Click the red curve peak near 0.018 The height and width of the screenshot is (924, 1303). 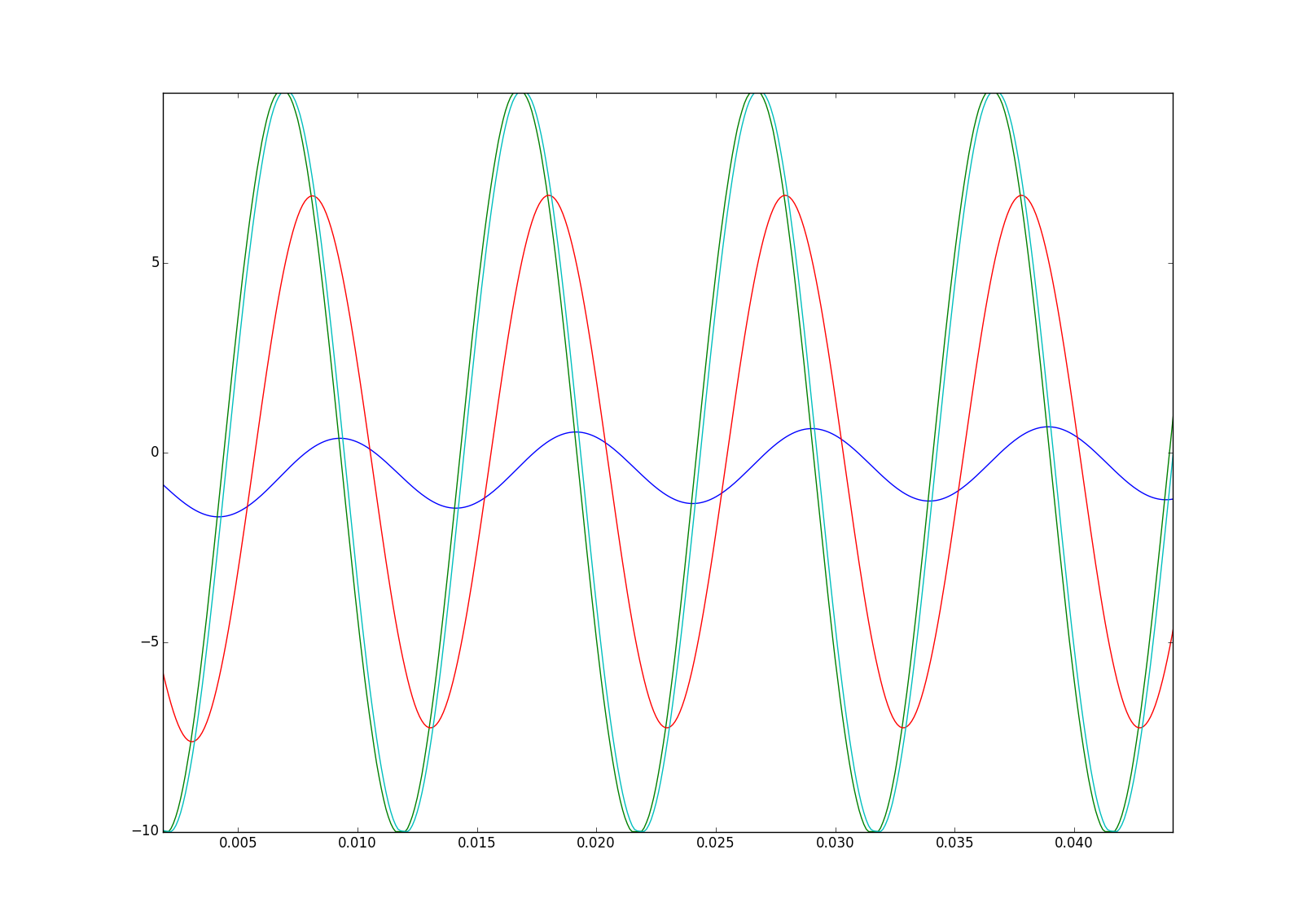[x=550, y=195]
